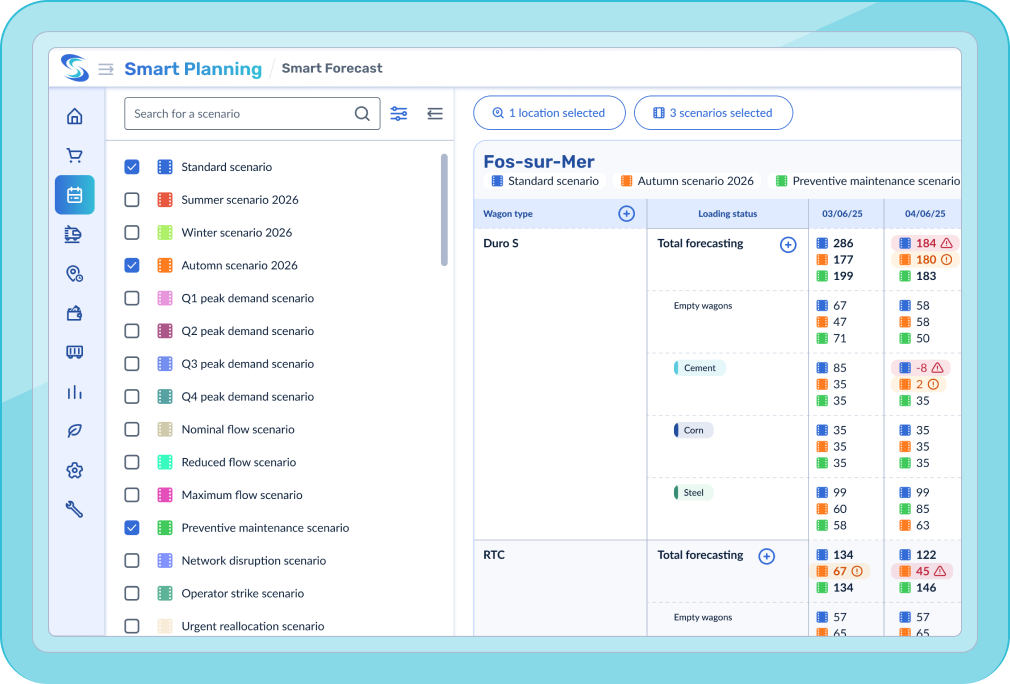
Task: Expand RTC Total forecasting plus button
Action: (767, 556)
